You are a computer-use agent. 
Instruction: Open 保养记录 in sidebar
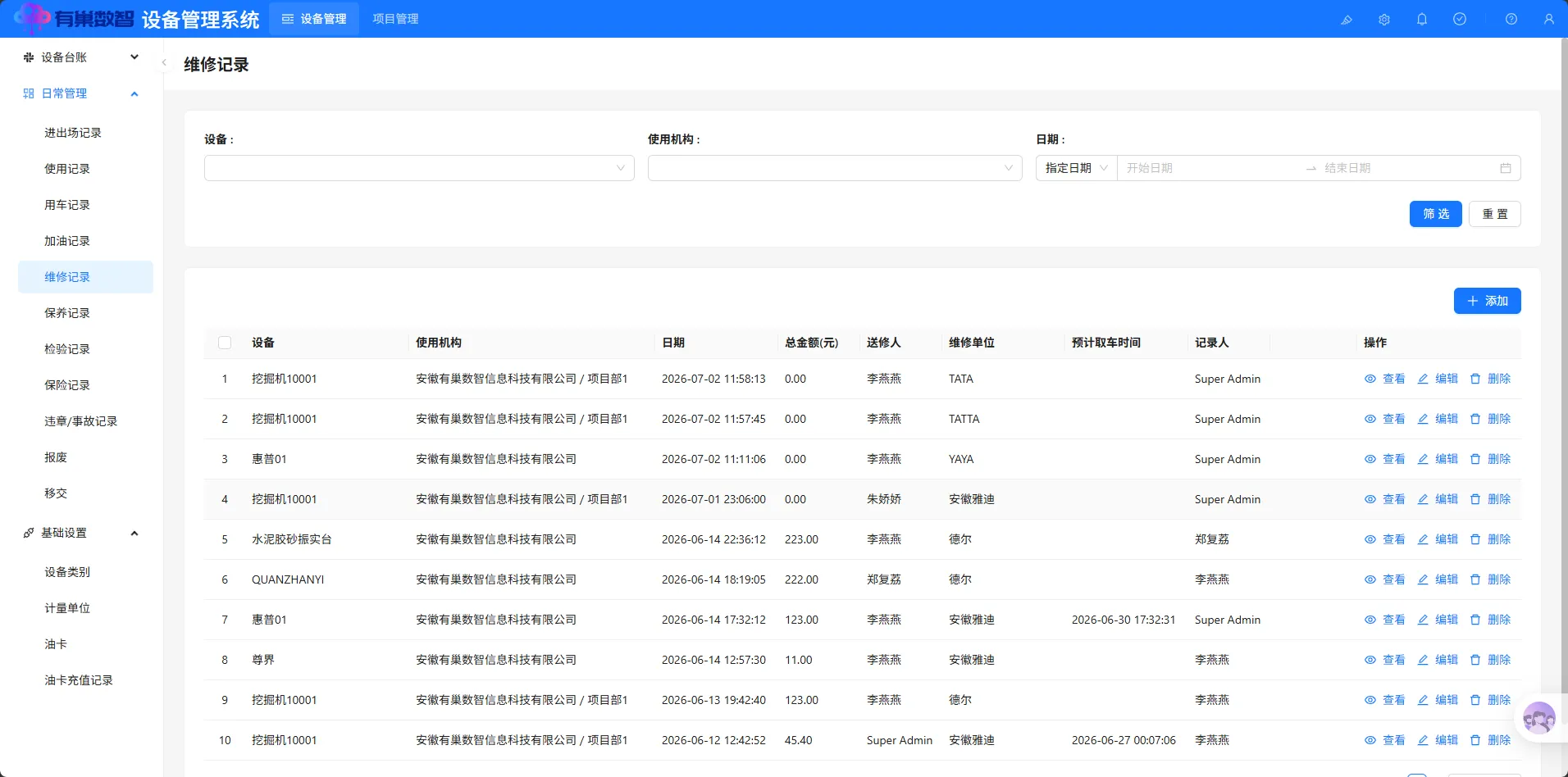(x=85, y=313)
